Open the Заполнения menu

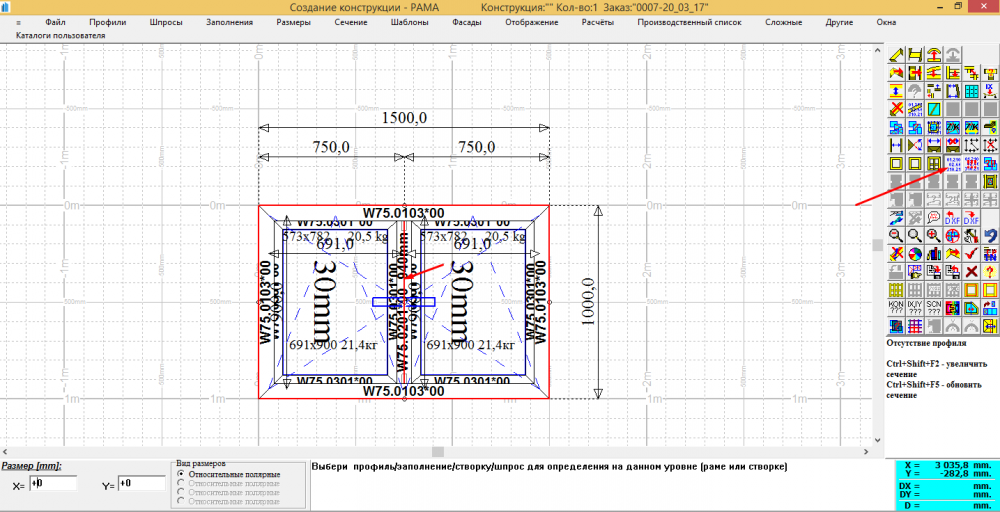pos(230,22)
